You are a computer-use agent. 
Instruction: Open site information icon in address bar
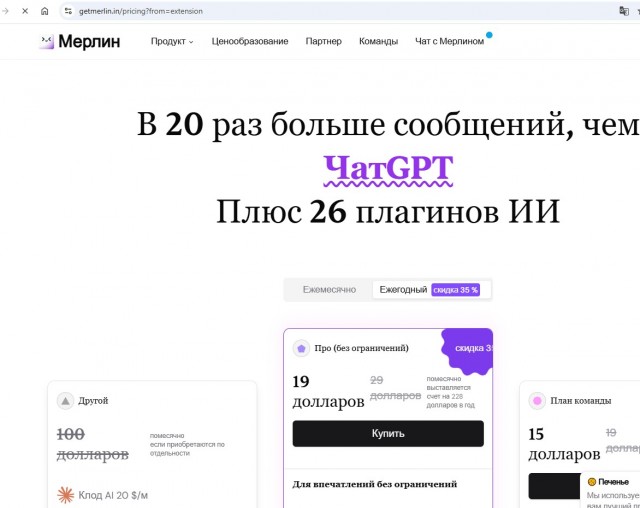[68, 11]
